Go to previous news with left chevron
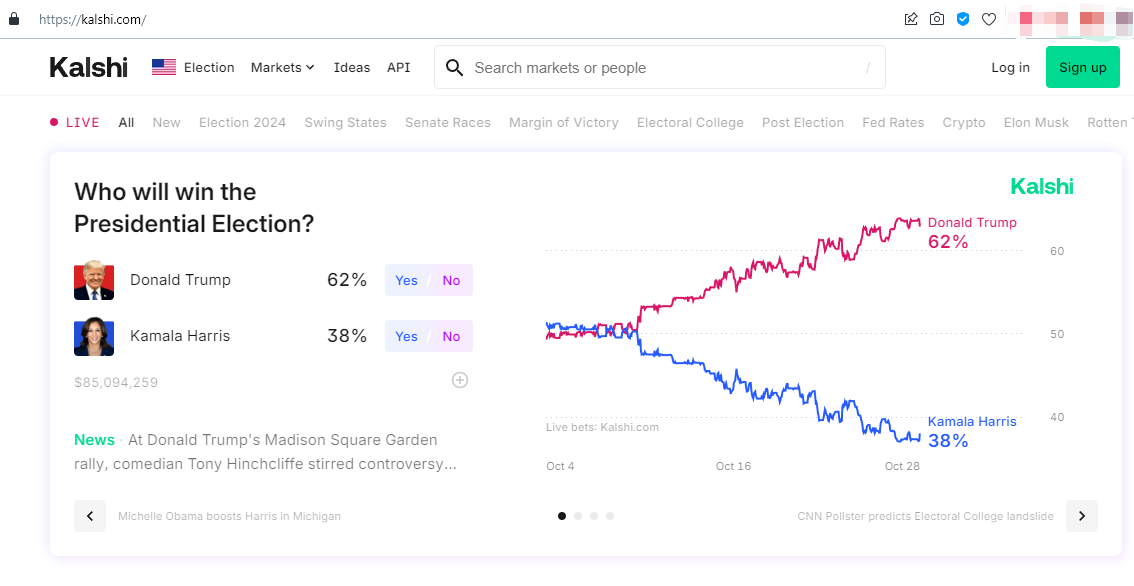1134x586 pixels. [90, 516]
